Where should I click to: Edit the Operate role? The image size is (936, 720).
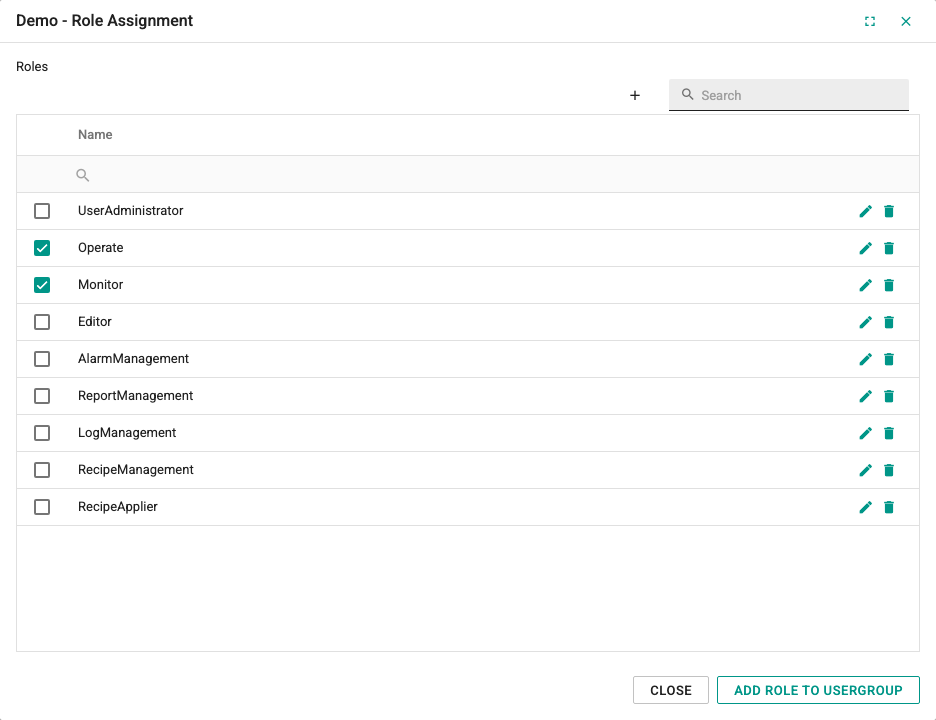[866, 248]
